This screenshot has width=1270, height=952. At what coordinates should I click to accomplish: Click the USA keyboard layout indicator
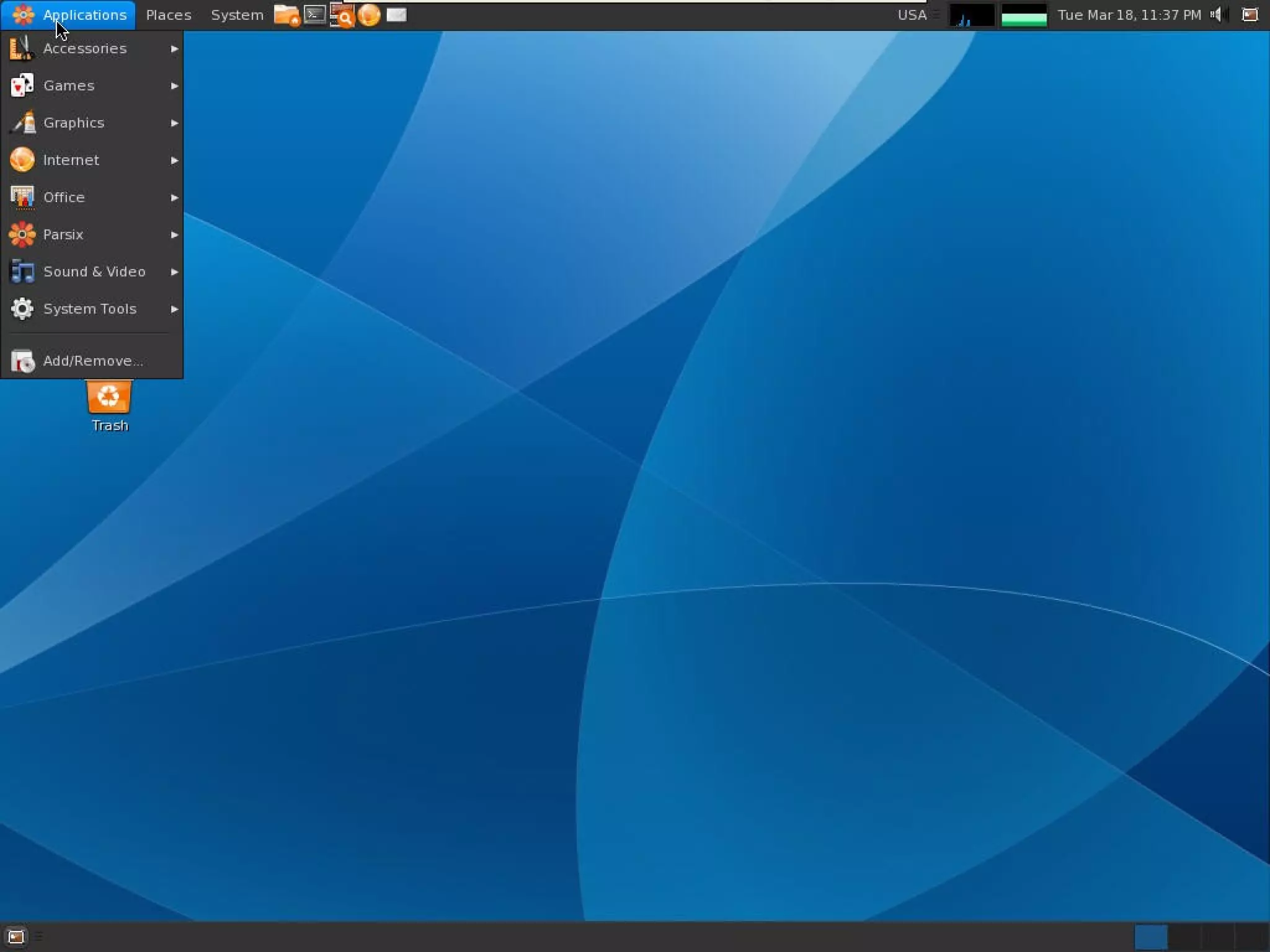912,15
